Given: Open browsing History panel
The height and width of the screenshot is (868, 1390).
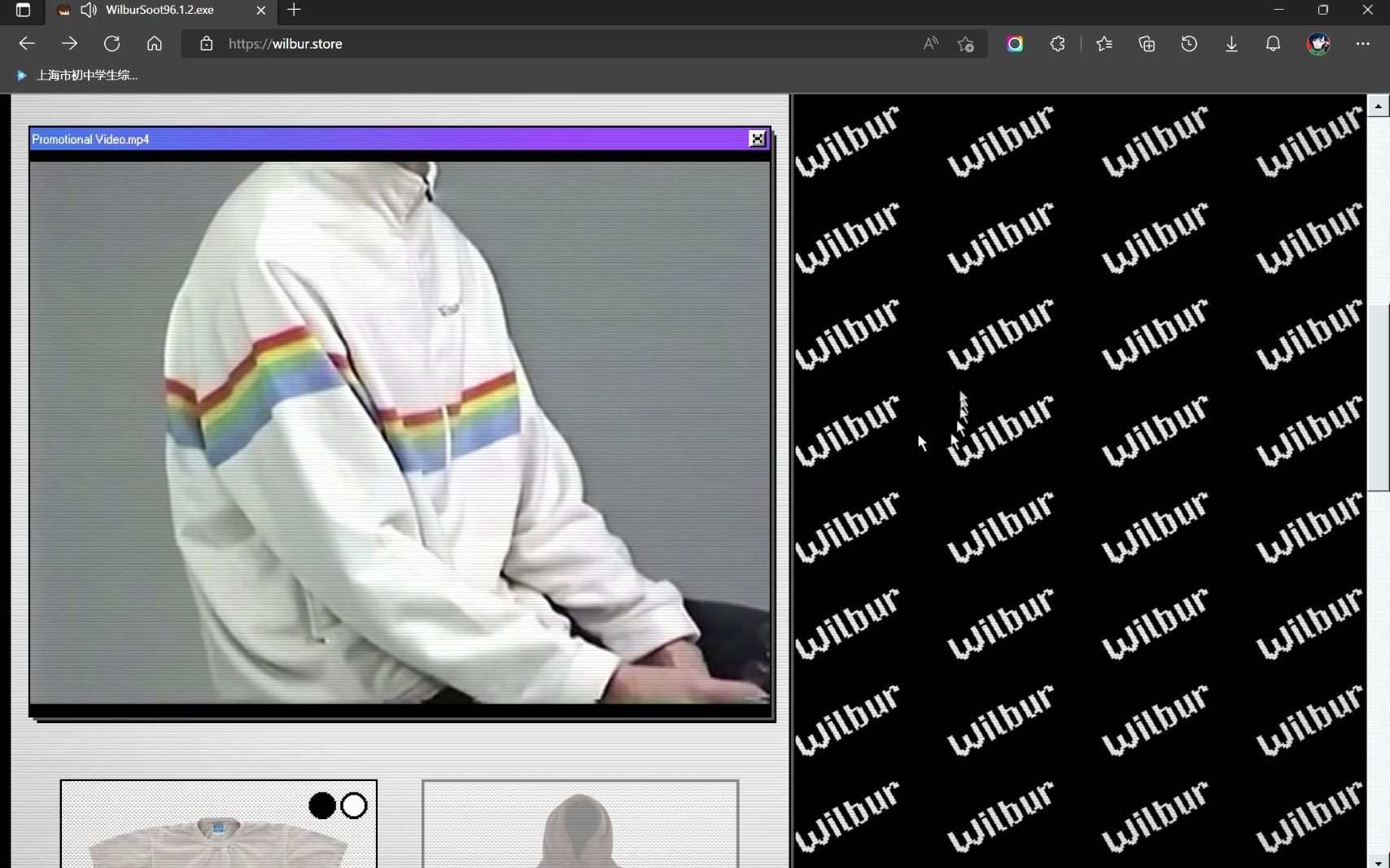Looking at the screenshot, I should [1189, 44].
